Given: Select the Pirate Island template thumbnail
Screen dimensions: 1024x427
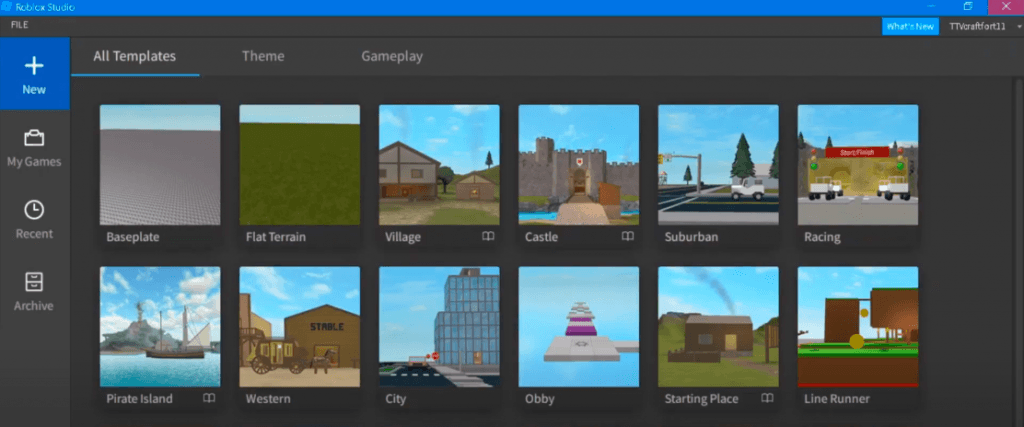Looking at the screenshot, I should (160, 326).
